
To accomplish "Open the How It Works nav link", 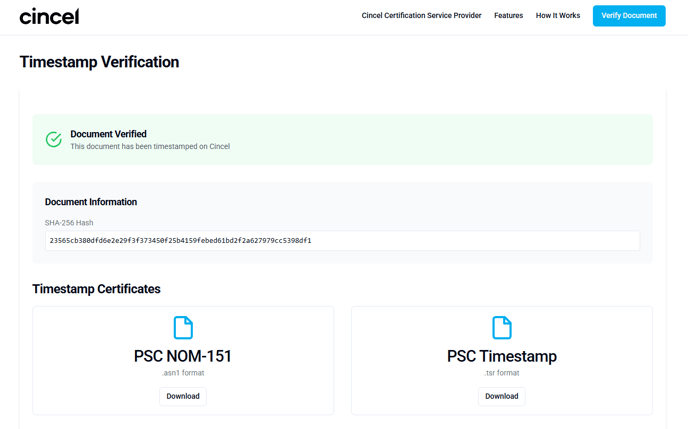I will tap(557, 16).
